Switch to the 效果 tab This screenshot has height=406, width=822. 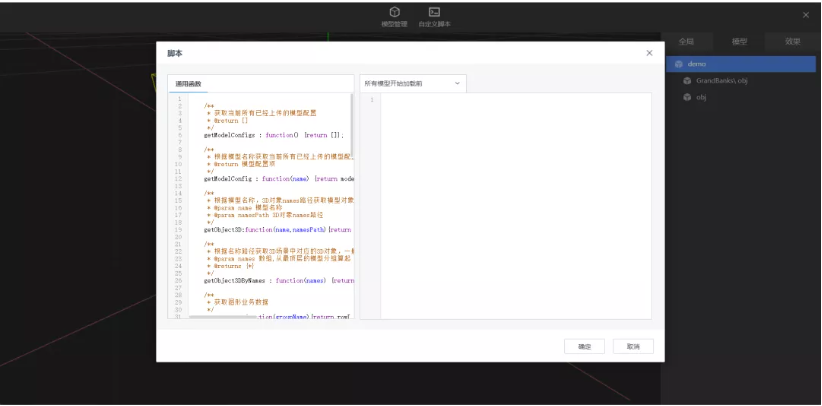click(x=792, y=42)
